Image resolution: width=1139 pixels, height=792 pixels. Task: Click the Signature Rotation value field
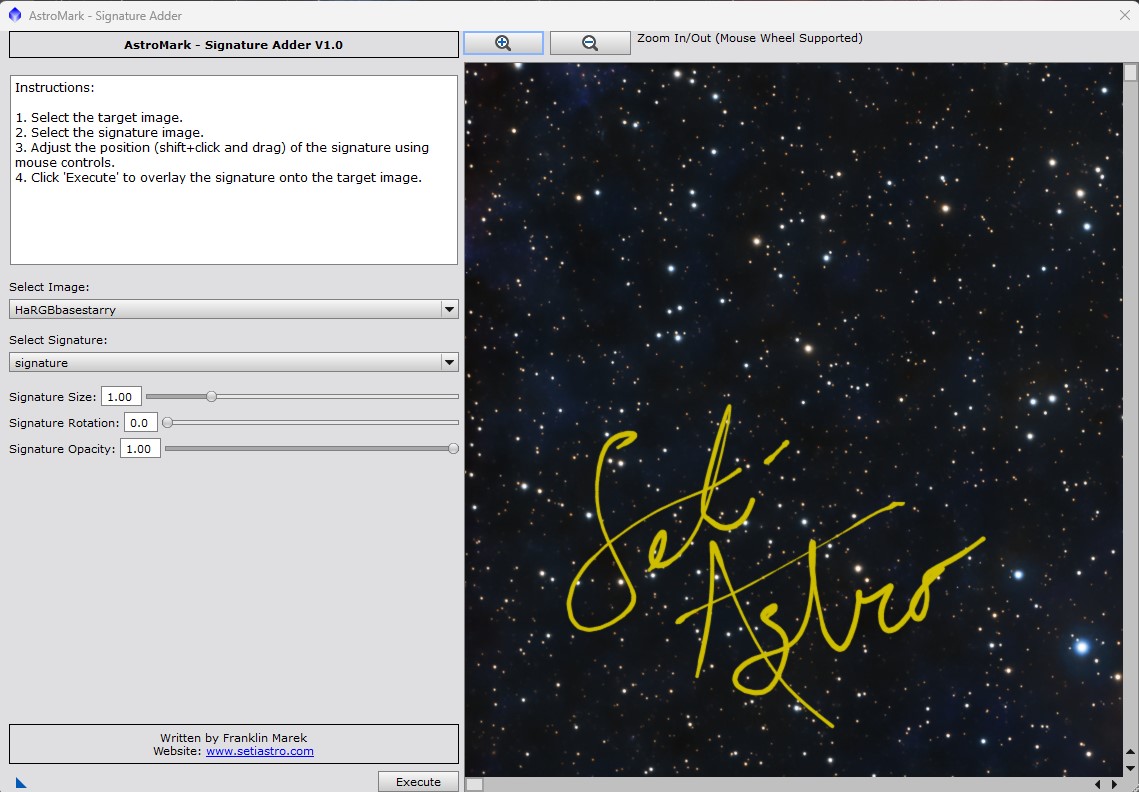pos(140,422)
